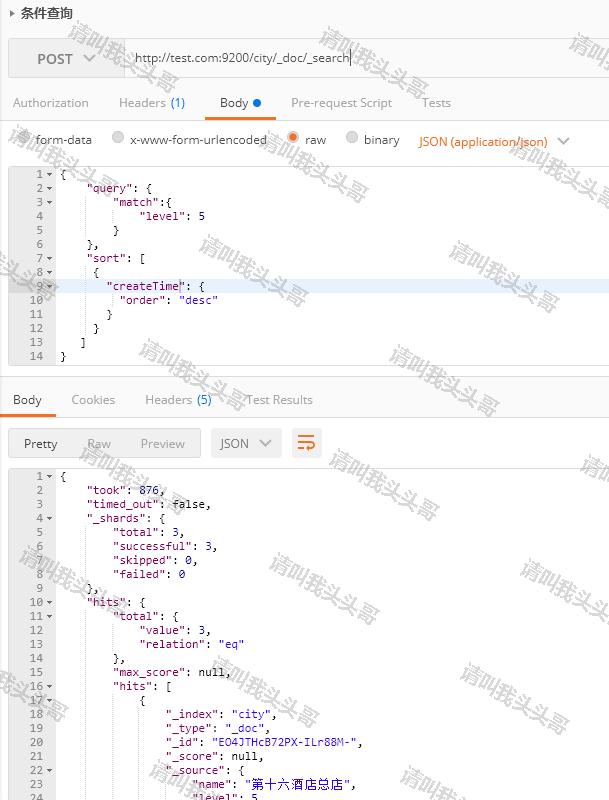
Task: Select the Preview view button
Action: pos(163,444)
